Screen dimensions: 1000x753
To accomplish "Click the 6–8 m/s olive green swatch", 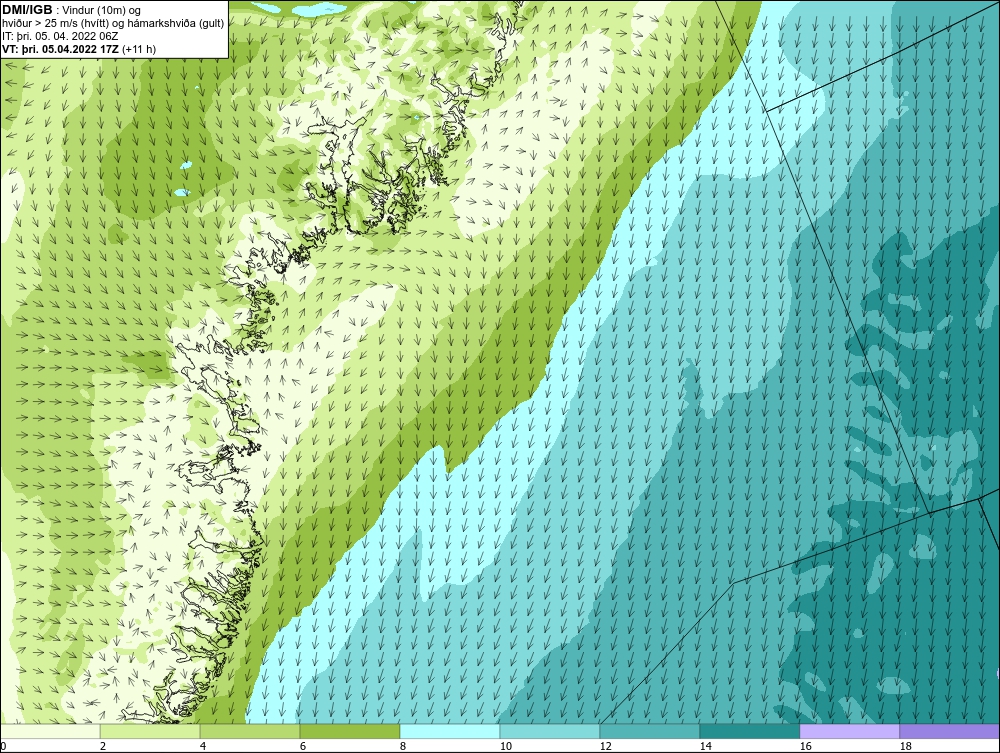I will [x=349, y=731].
